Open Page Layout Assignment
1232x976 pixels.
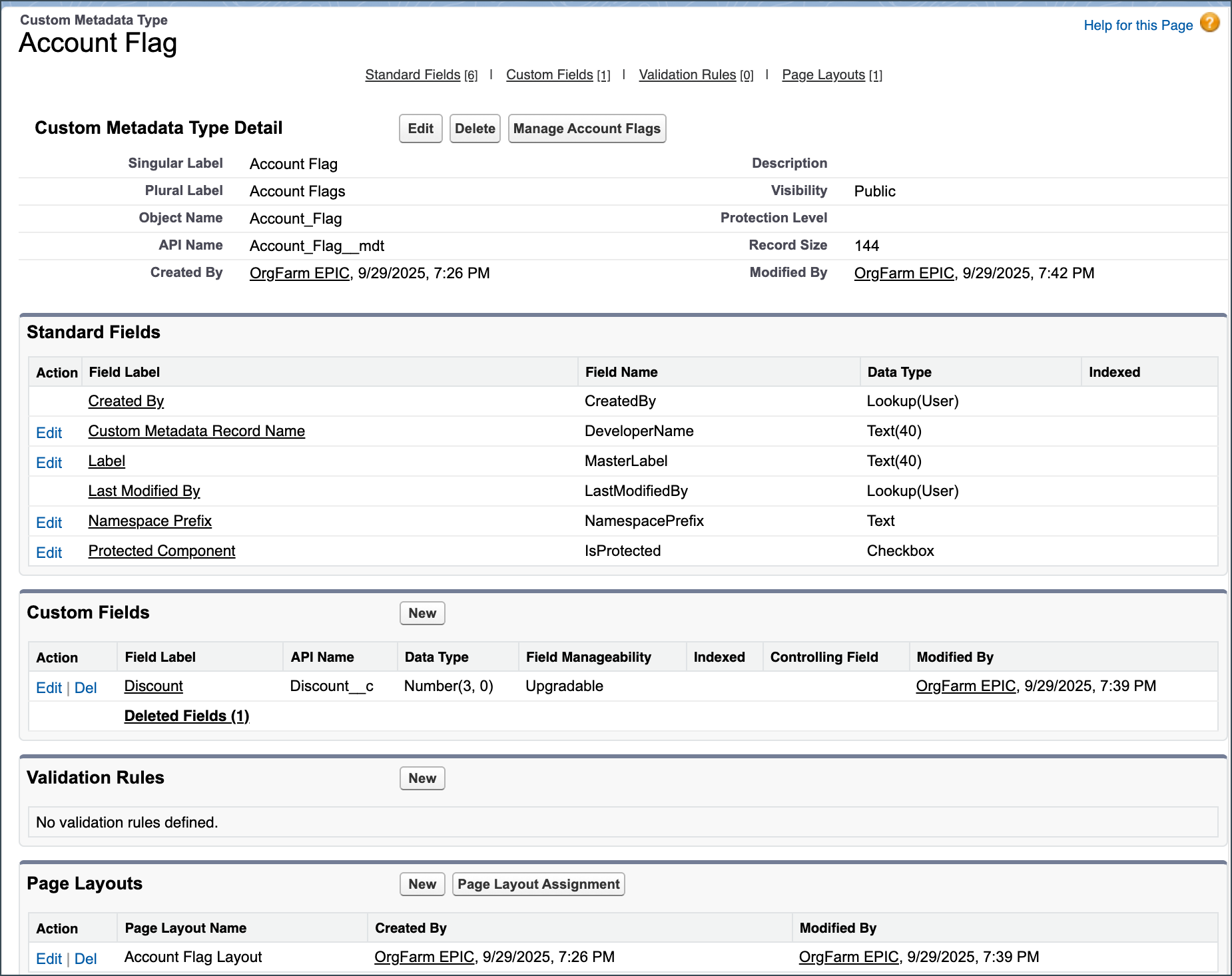pyautogui.click(x=538, y=884)
